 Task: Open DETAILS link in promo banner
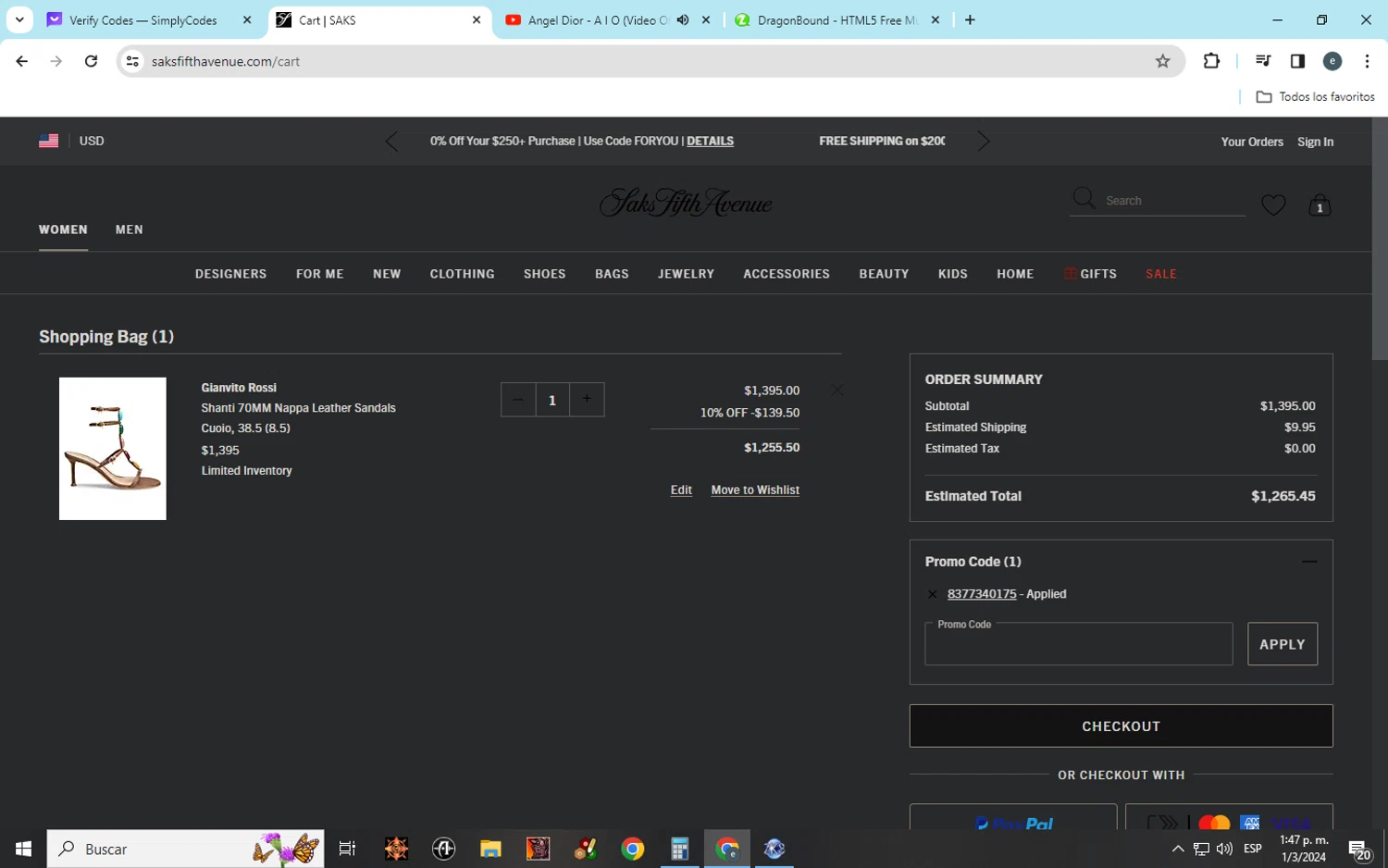[x=710, y=142]
